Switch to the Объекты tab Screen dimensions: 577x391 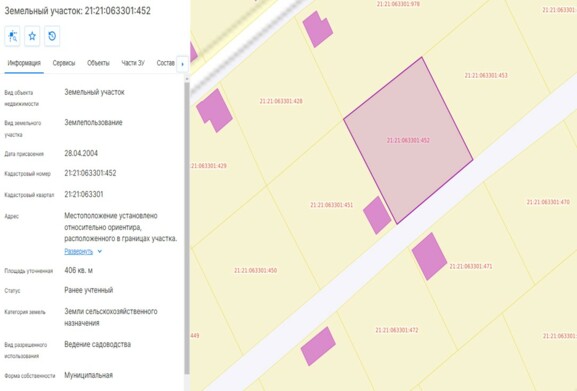tap(98, 63)
